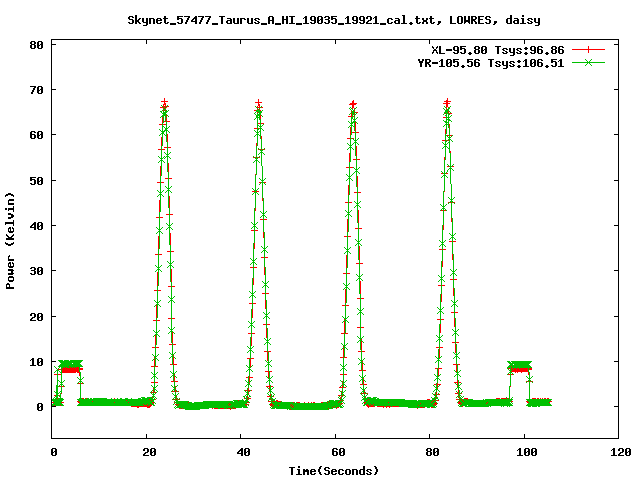
Task: Click the y-axis tick label 70
Action: click(x=36, y=90)
